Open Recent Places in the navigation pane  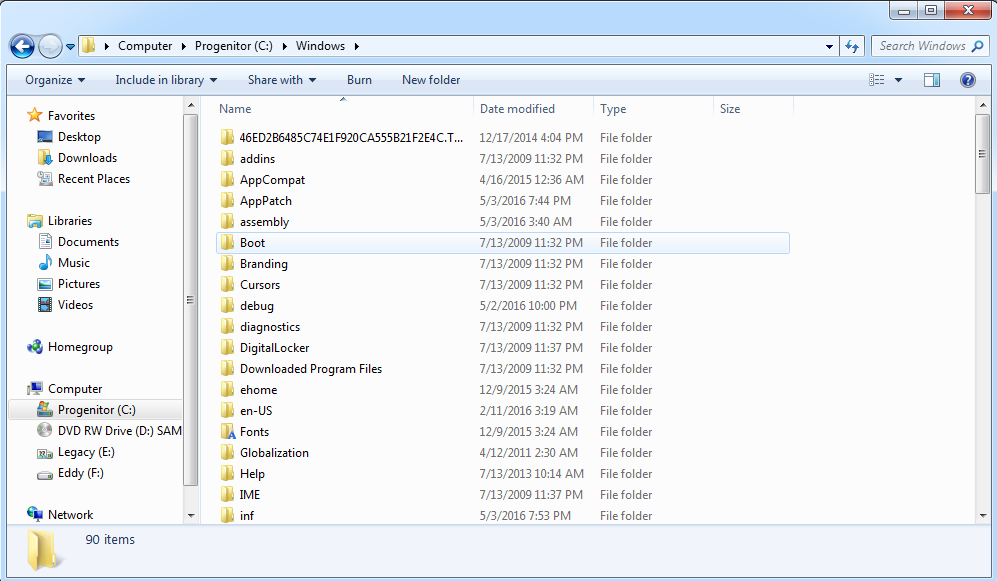[93, 179]
